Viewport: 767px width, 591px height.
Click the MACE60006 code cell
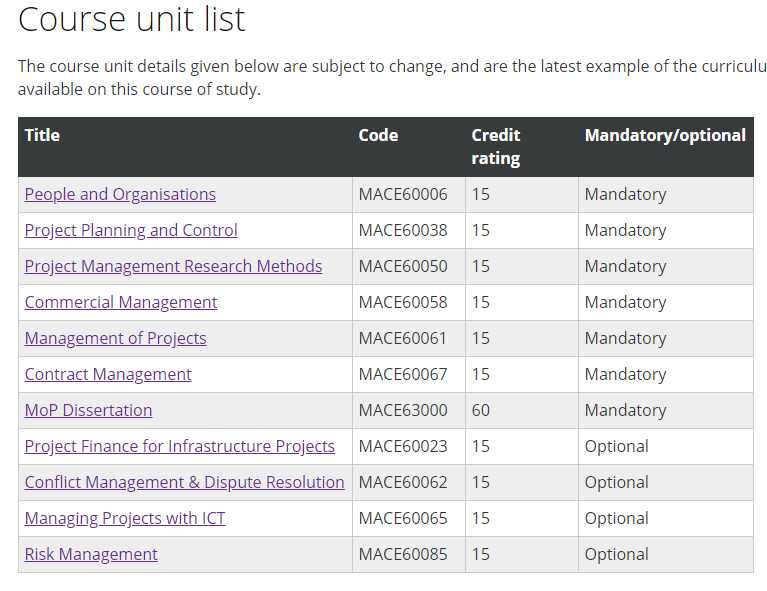[403, 194]
